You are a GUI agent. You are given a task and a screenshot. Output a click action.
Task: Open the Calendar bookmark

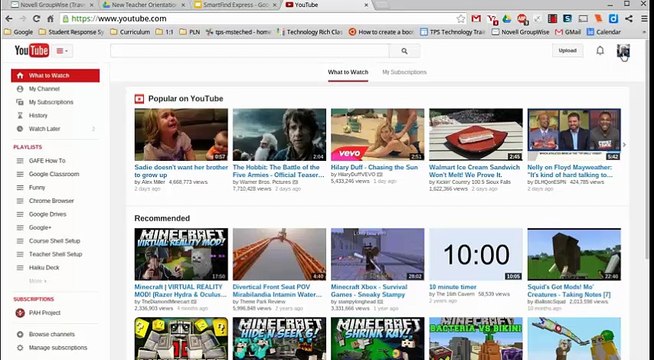pyautogui.click(x=604, y=32)
